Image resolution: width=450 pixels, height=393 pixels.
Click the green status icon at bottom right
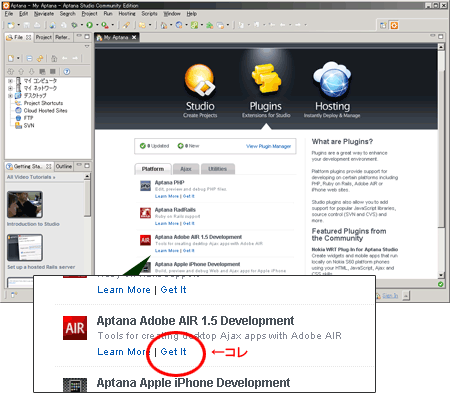click(441, 284)
